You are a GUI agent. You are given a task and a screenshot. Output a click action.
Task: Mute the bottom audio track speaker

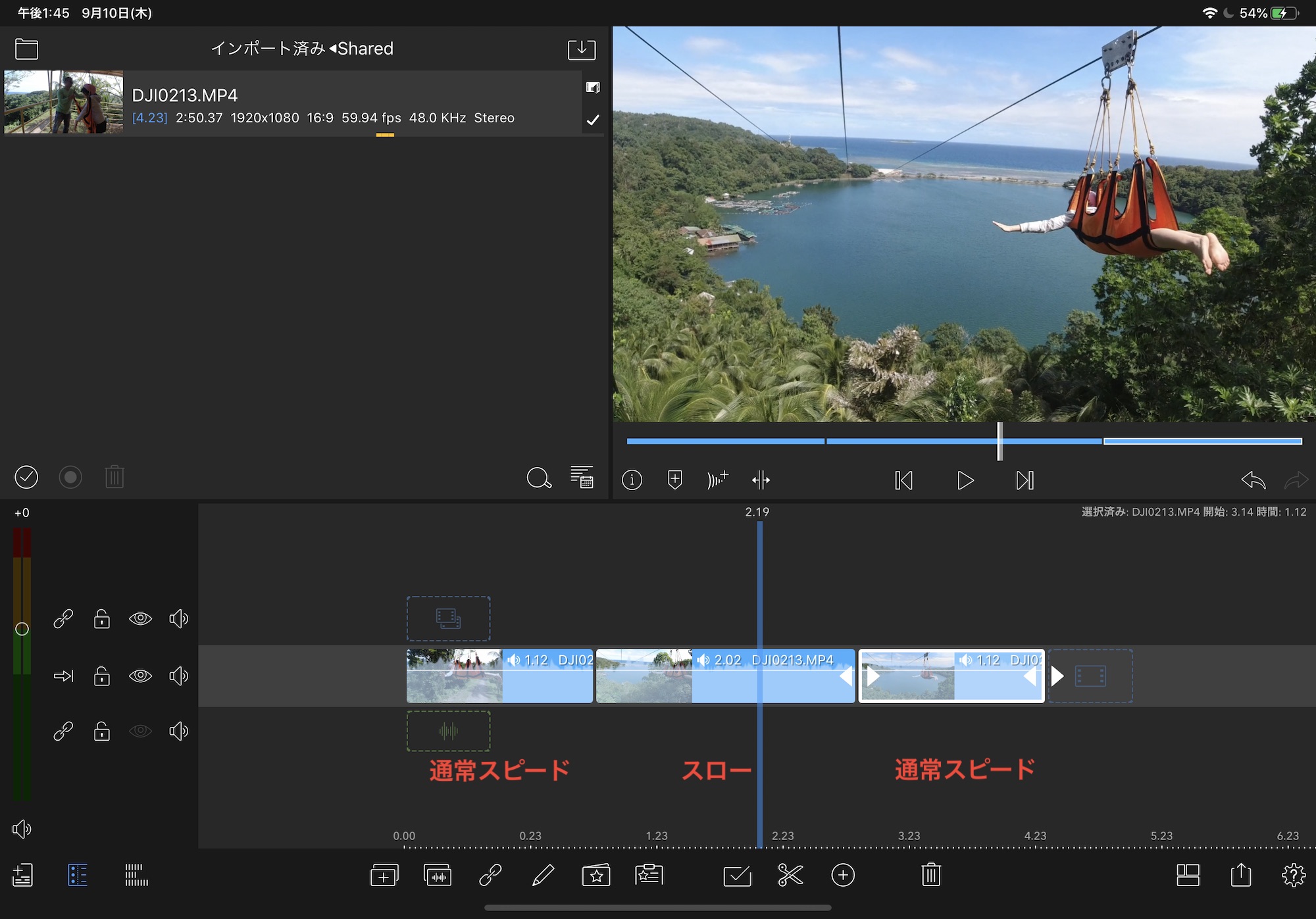[x=178, y=732]
